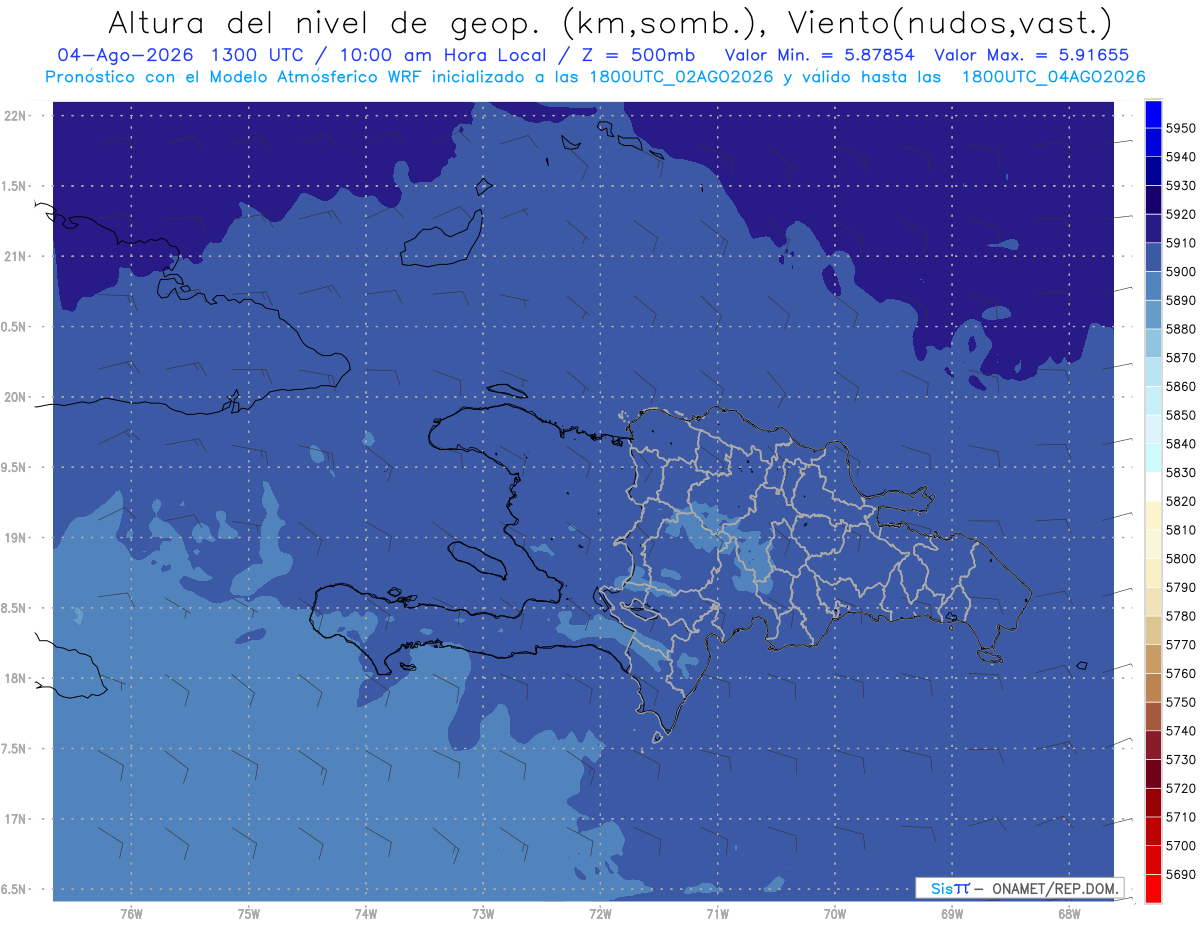Click the 5940 color bar label

(1180, 157)
